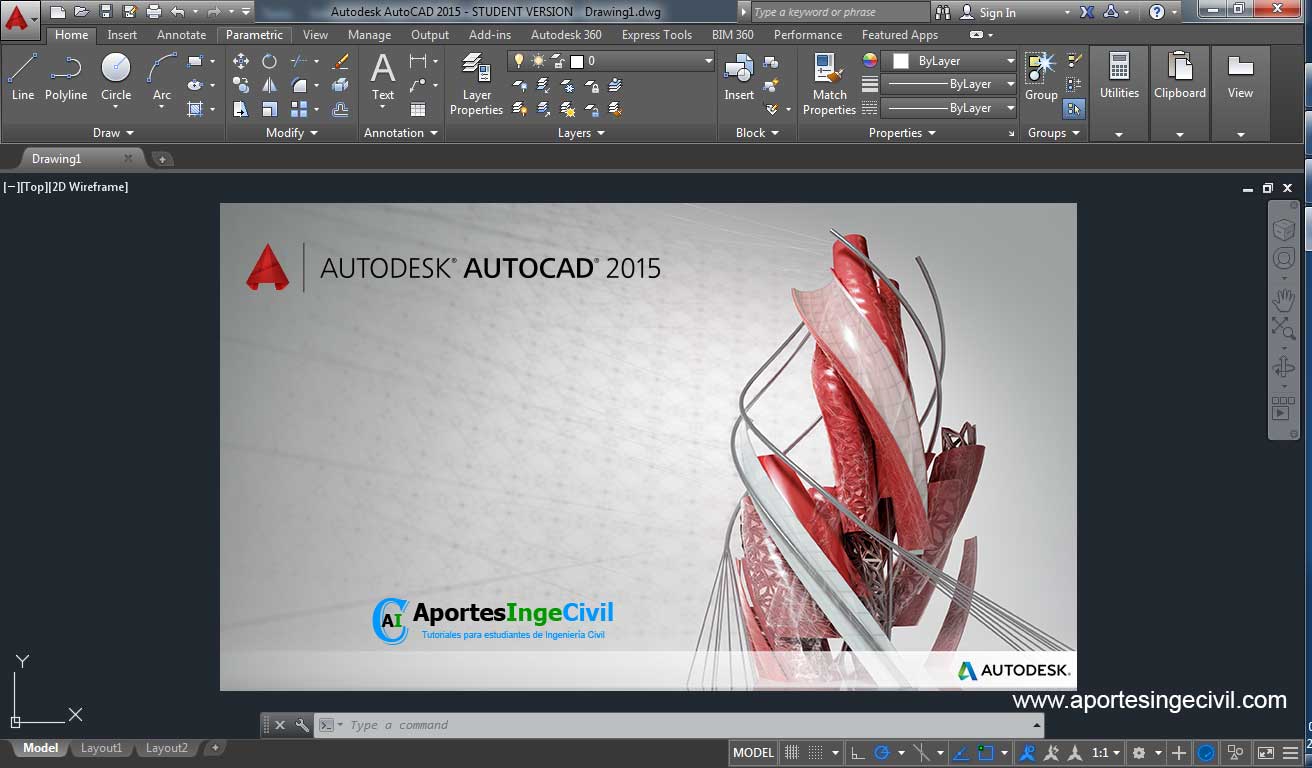Click Match Properties tool
The image size is (1312, 768).
[x=829, y=84]
